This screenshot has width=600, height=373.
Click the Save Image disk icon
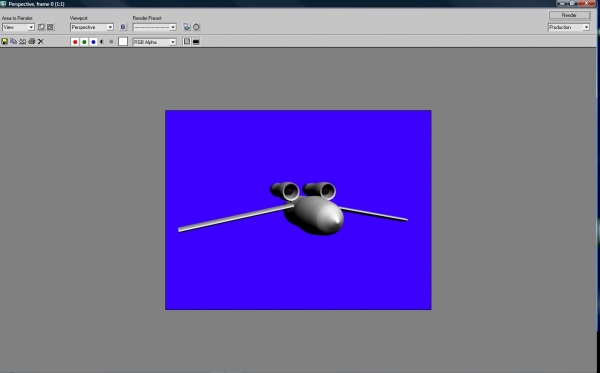click(4, 41)
